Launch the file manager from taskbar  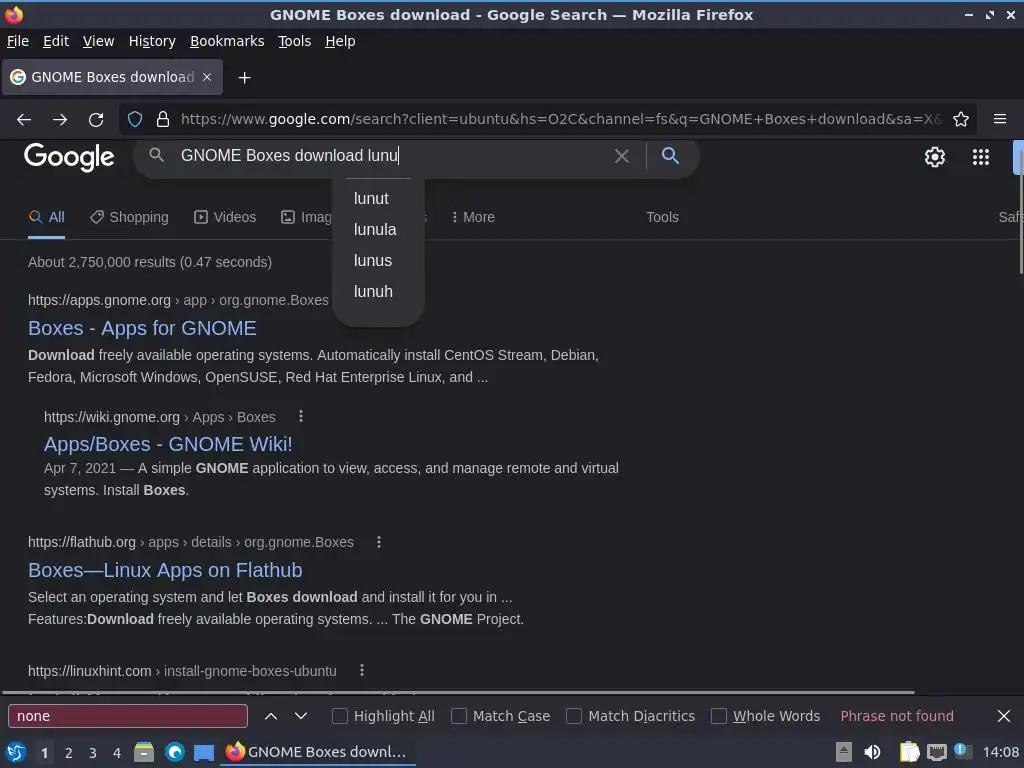pyautogui.click(x=144, y=752)
